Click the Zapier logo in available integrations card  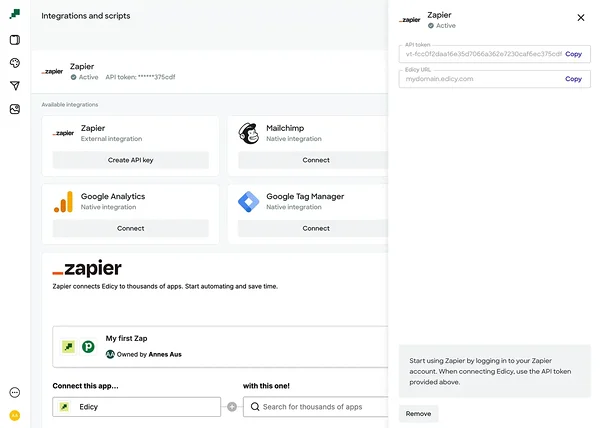coord(63,133)
